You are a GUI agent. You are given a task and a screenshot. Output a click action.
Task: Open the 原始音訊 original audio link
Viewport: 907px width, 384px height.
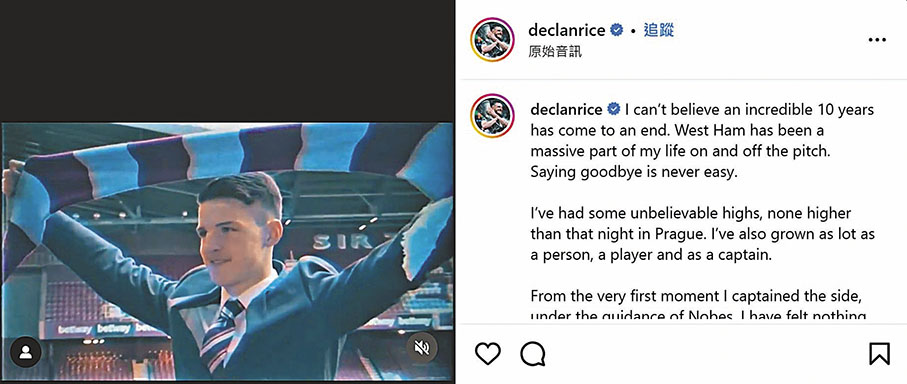coord(555,51)
